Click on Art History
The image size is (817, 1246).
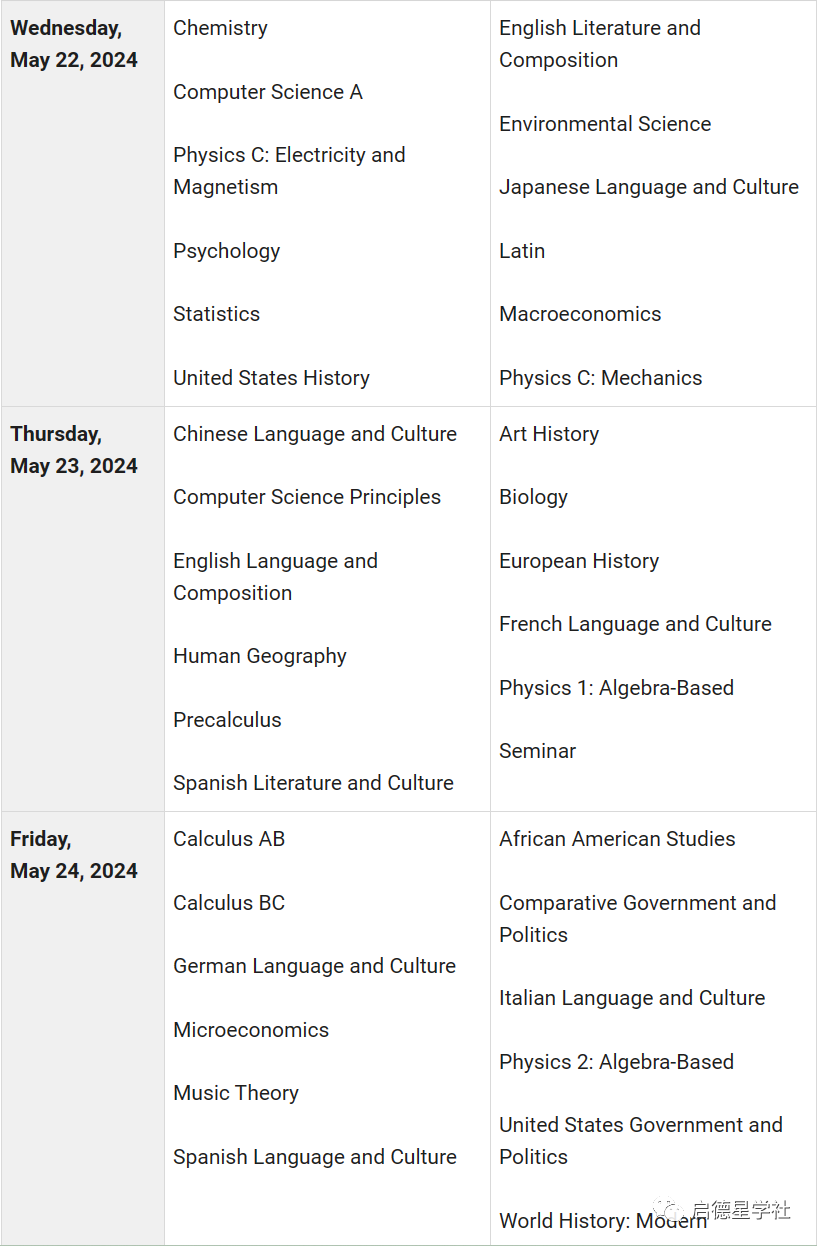pyautogui.click(x=549, y=434)
